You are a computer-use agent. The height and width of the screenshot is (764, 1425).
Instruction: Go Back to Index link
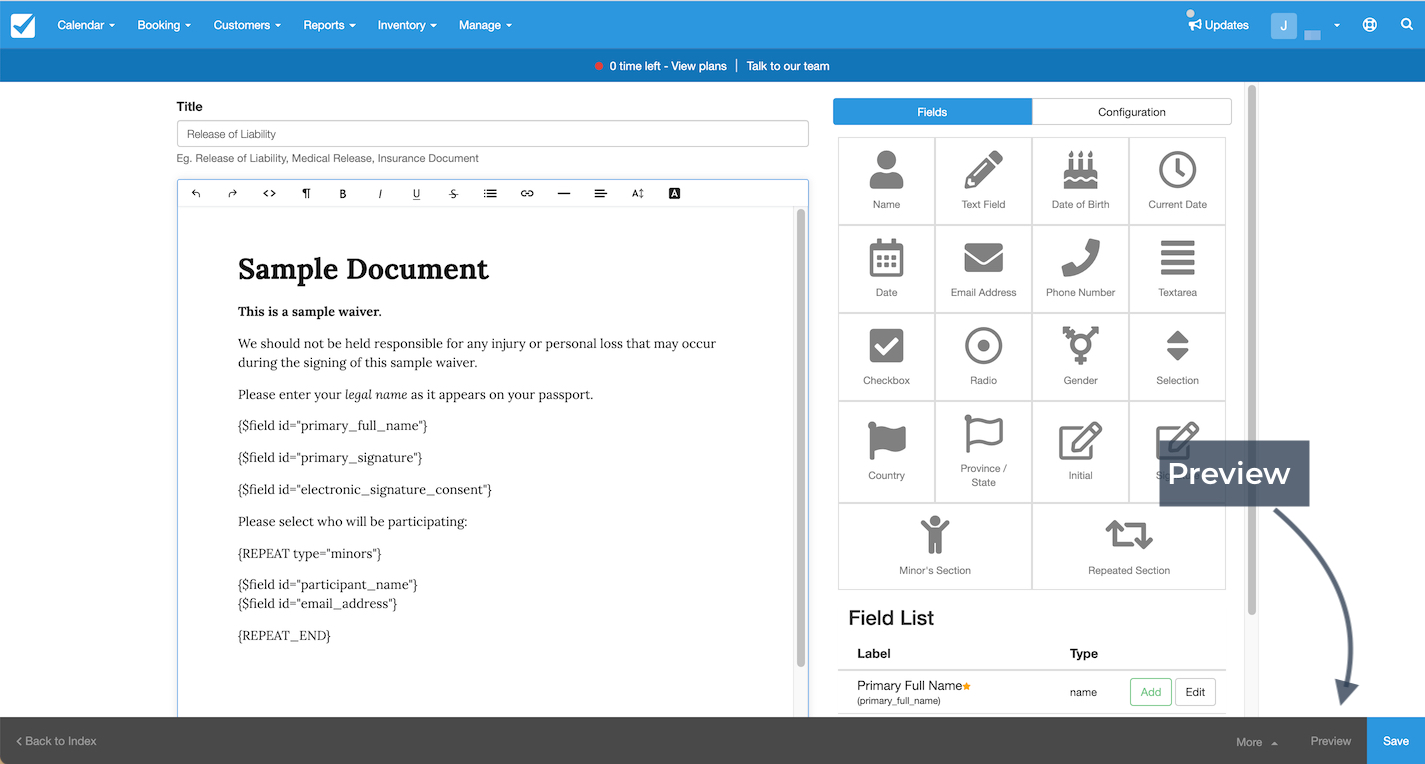pos(56,741)
